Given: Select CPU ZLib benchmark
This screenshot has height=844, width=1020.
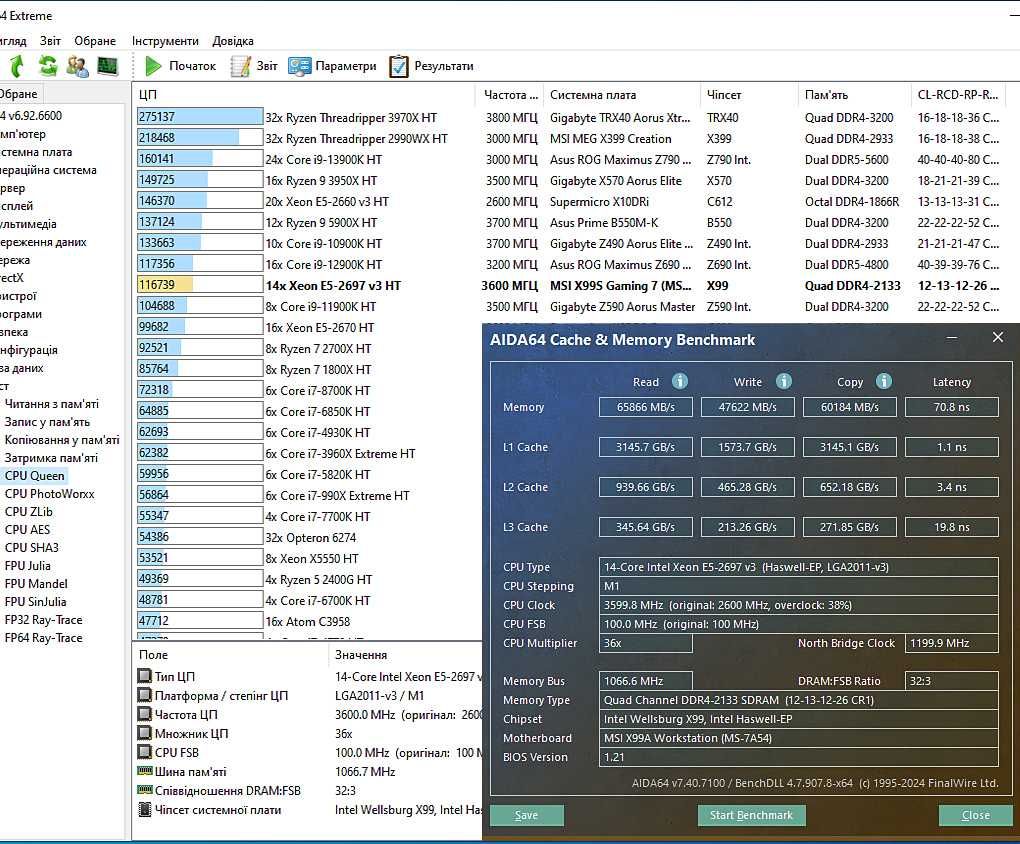Looking at the screenshot, I should tap(29, 511).
